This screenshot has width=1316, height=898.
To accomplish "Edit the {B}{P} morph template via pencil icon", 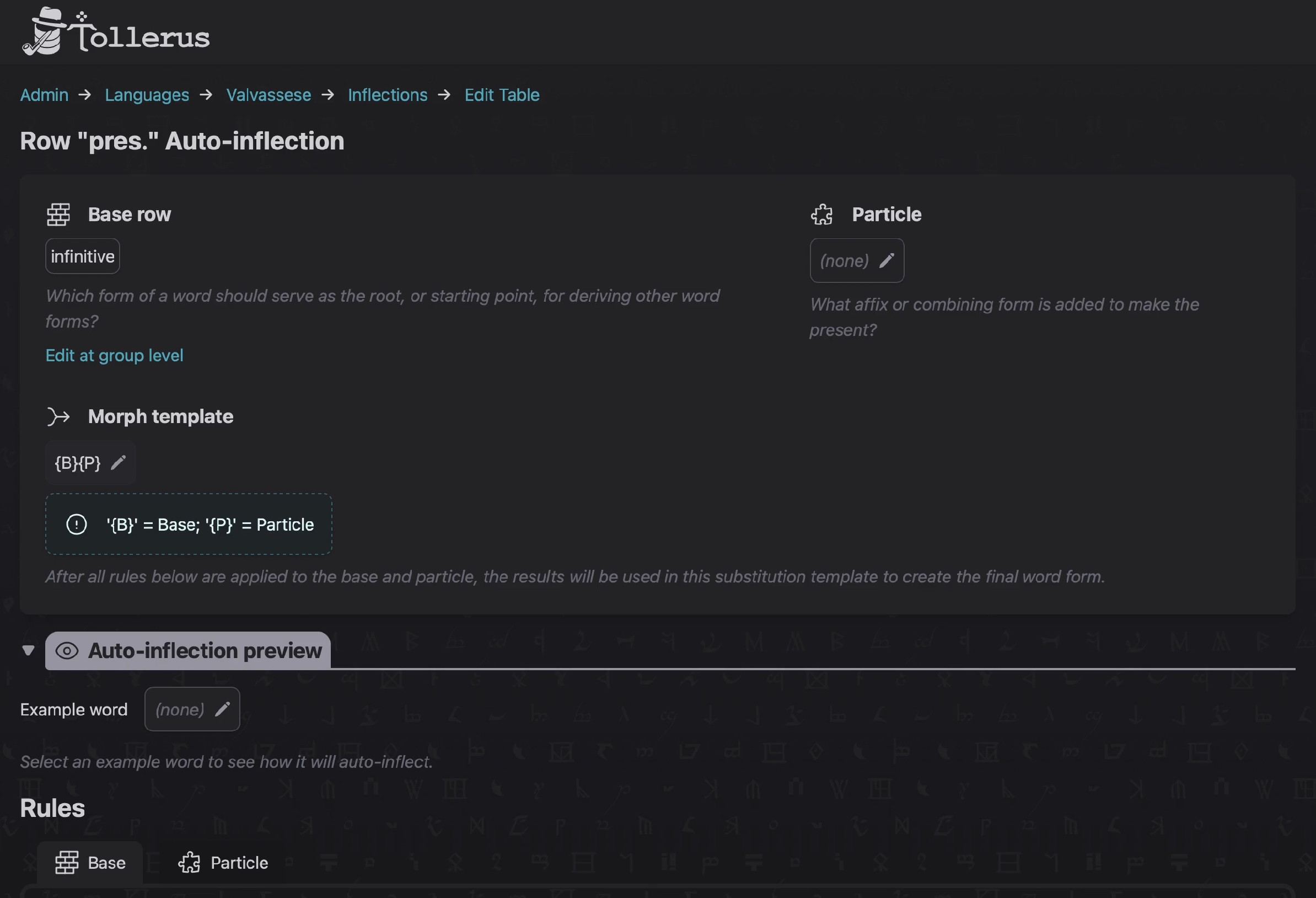I will (x=119, y=463).
